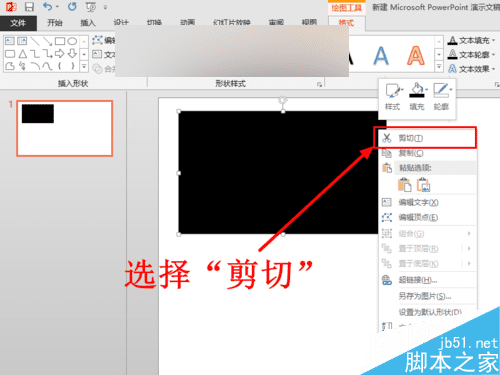The height and width of the screenshot is (375, 500).
Task: Open the 格式 Format tab under drawing tools
Action: (x=346, y=23)
